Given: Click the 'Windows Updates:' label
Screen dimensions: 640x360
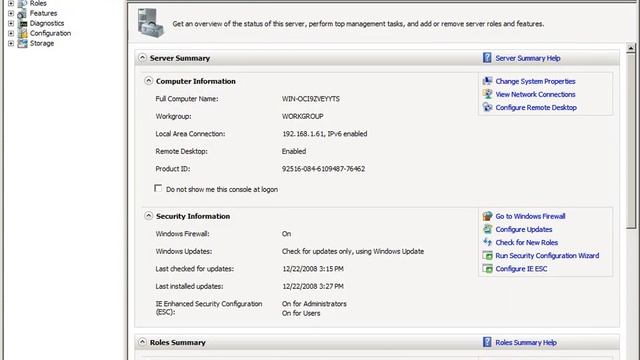Looking at the screenshot, I should (x=184, y=251).
